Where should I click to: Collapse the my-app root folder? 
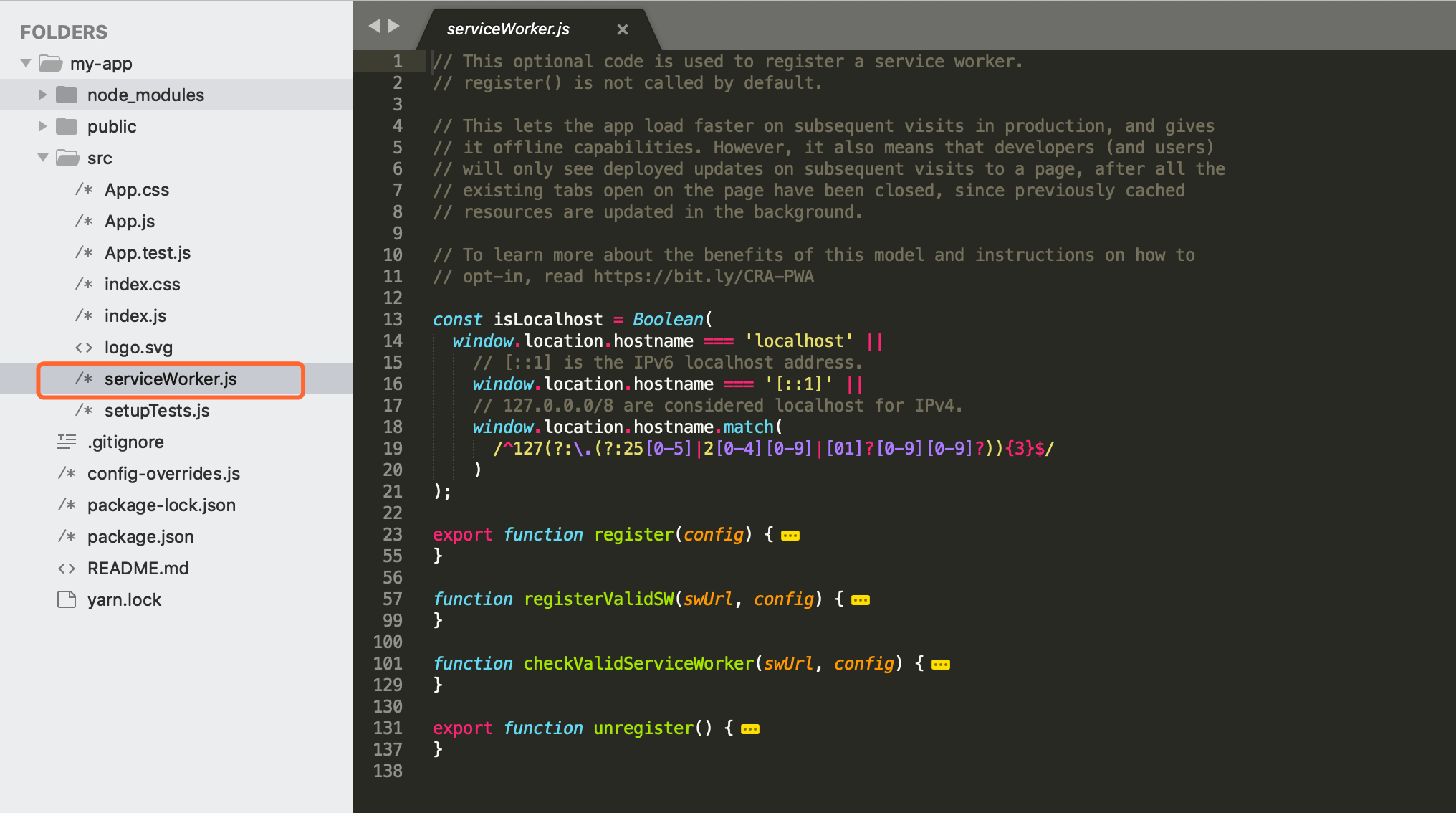[26, 63]
